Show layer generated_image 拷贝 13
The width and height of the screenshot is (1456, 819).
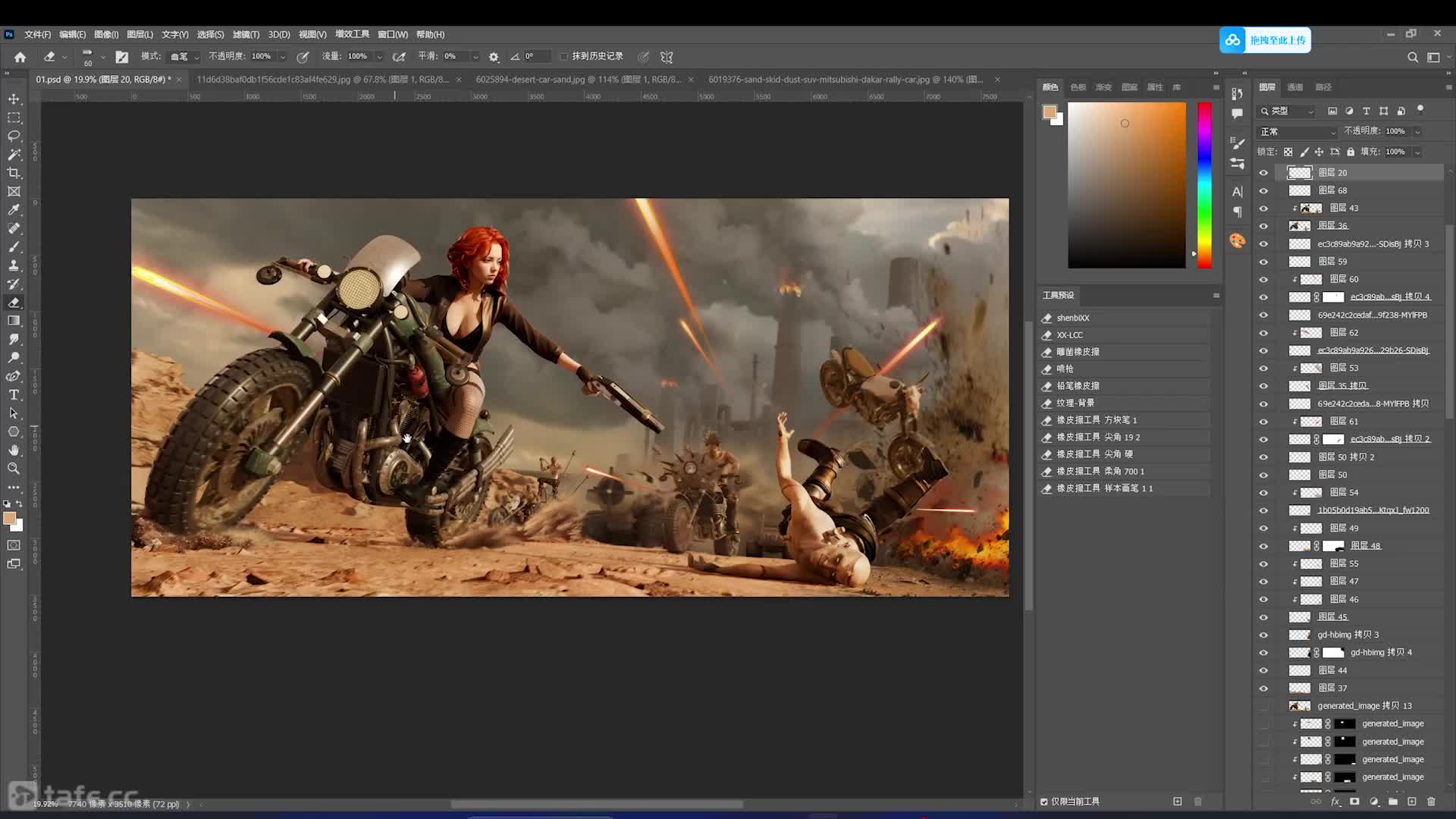pos(1263,706)
